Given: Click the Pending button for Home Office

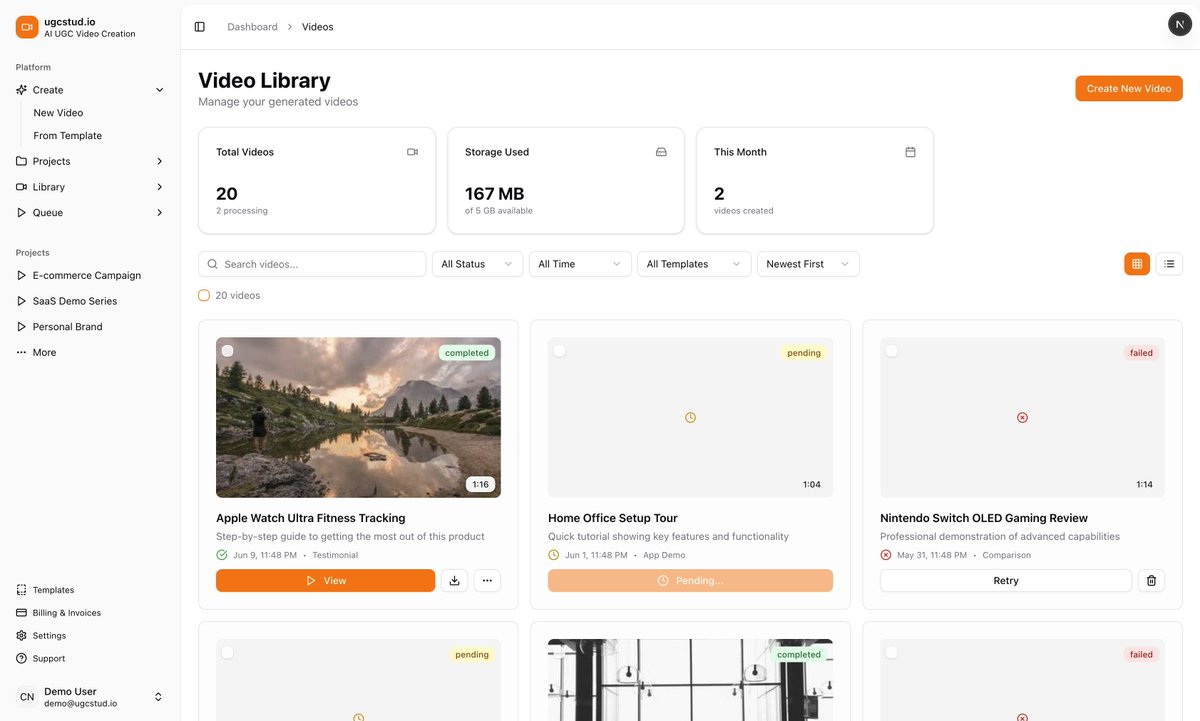Looking at the screenshot, I should (x=690, y=581).
